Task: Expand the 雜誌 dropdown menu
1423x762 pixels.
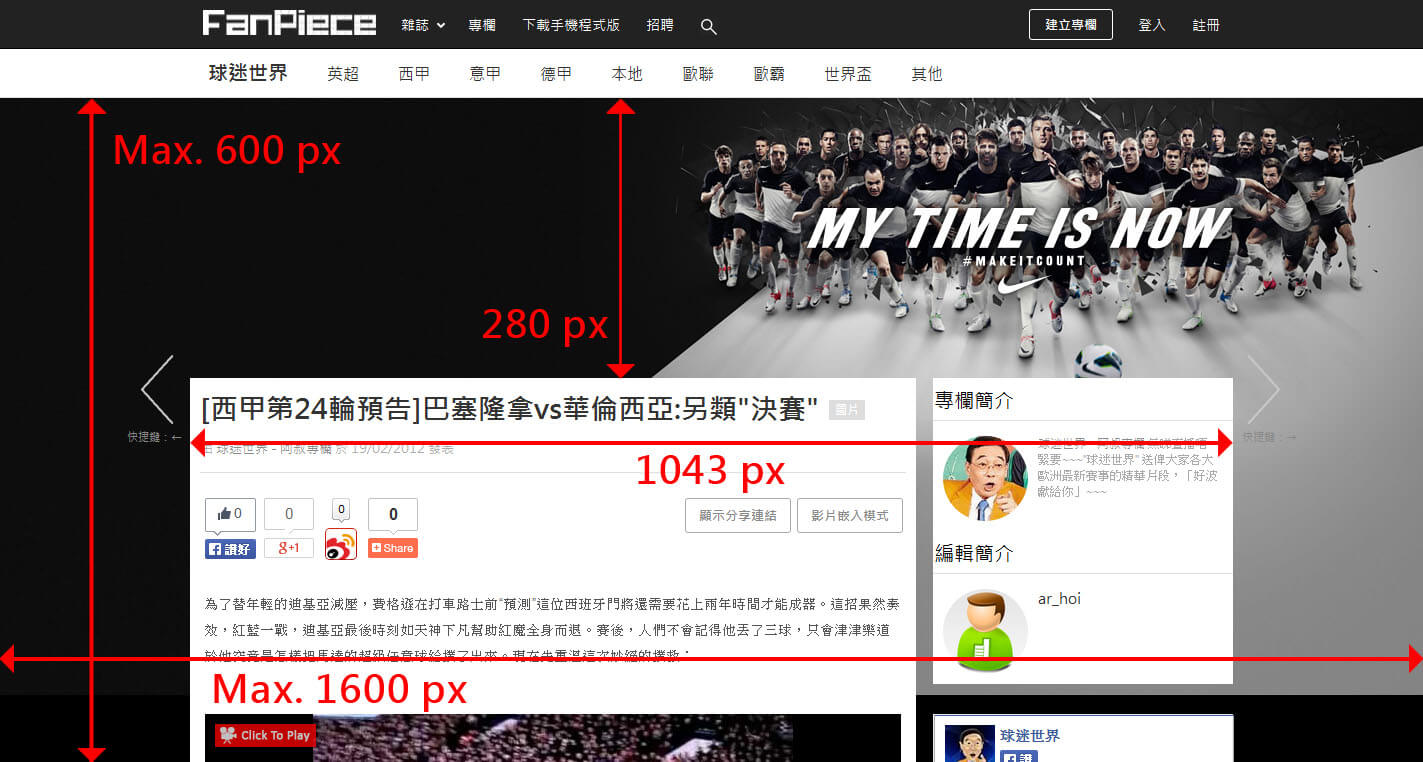Action: [x=423, y=25]
